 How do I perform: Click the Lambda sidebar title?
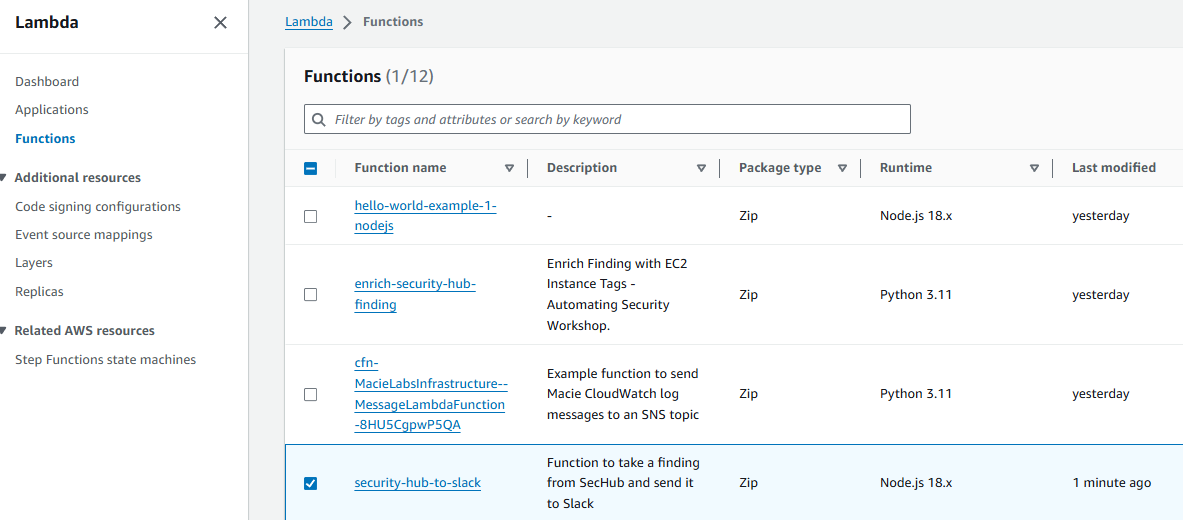point(47,23)
